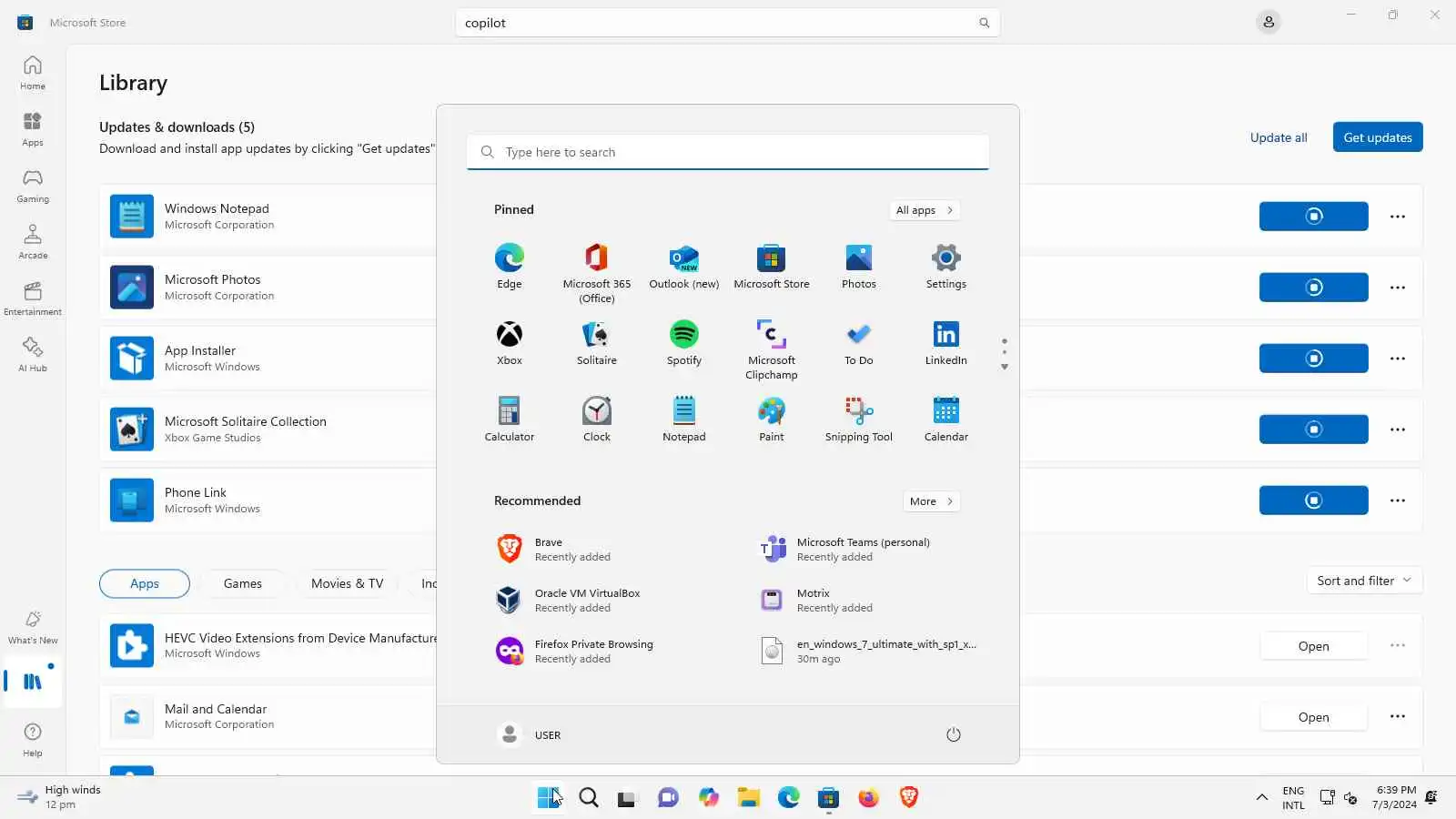Open To Do pinned app

859,343
